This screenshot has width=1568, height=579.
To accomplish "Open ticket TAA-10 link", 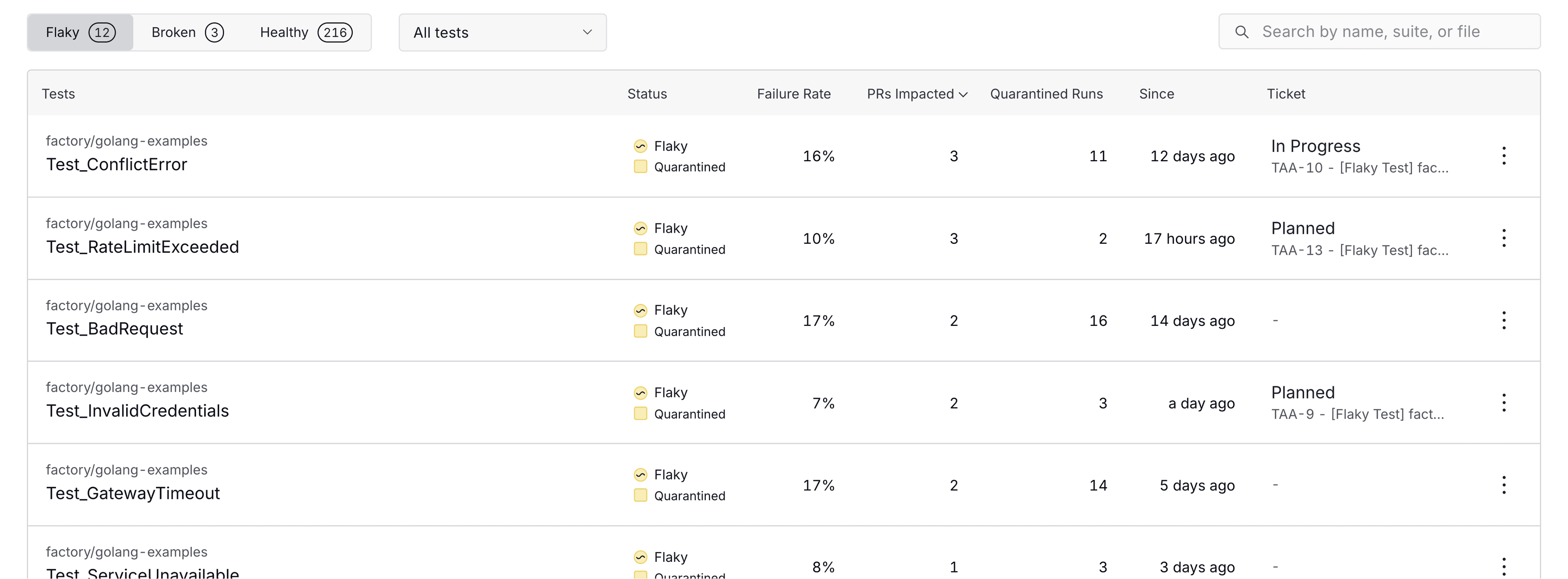I will (x=1360, y=168).
